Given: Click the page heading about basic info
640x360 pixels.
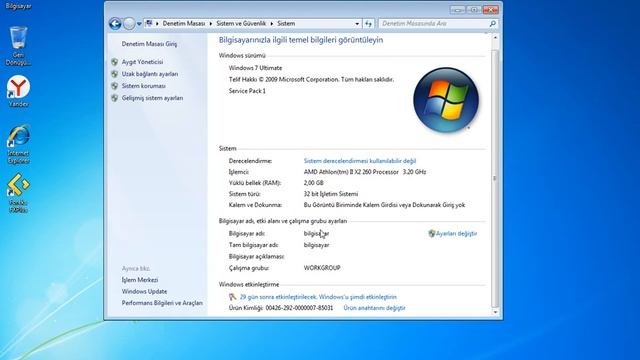Looking at the screenshot, I should point(301,40).
